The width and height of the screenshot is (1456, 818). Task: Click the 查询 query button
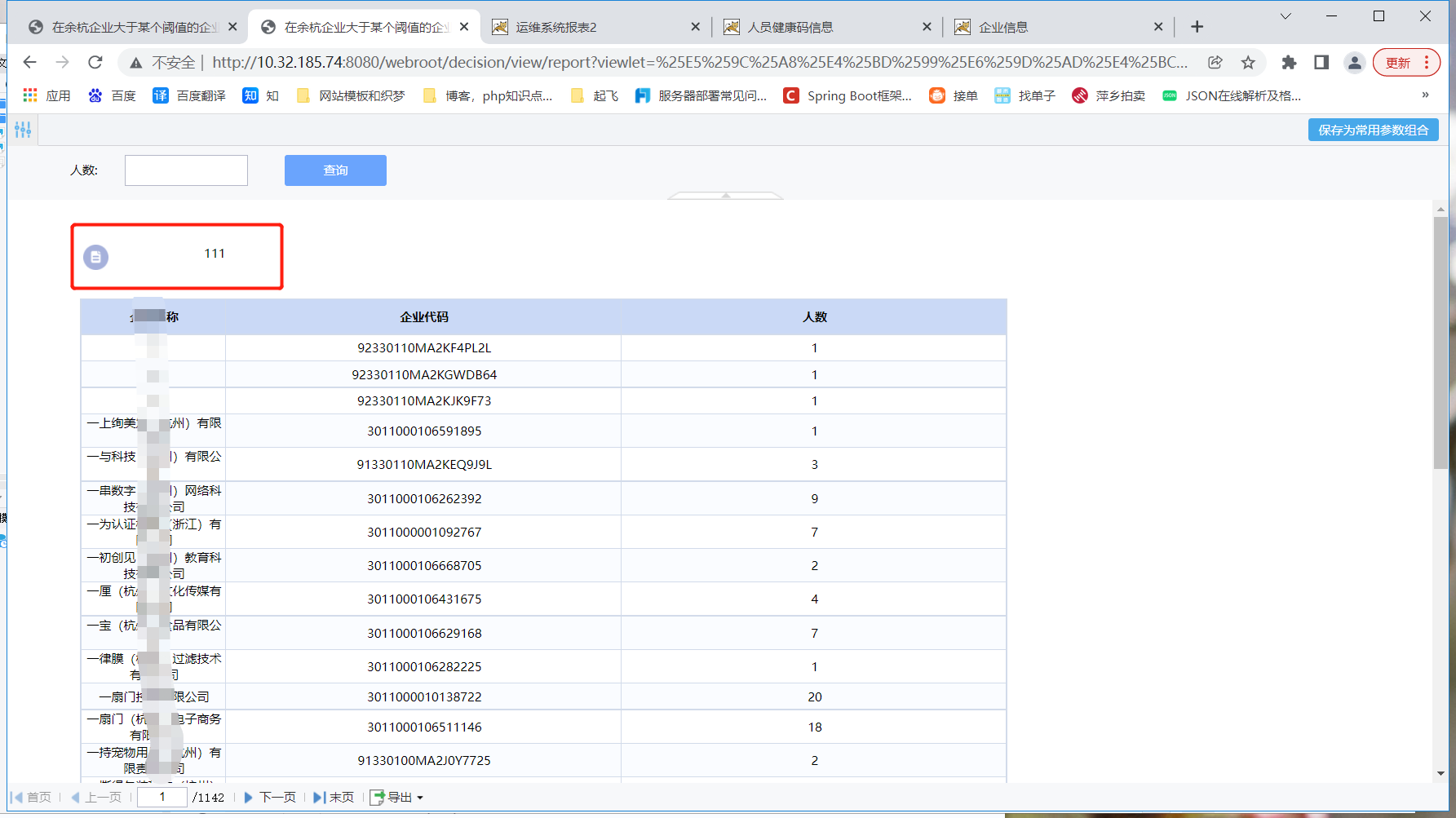(335, 170)
